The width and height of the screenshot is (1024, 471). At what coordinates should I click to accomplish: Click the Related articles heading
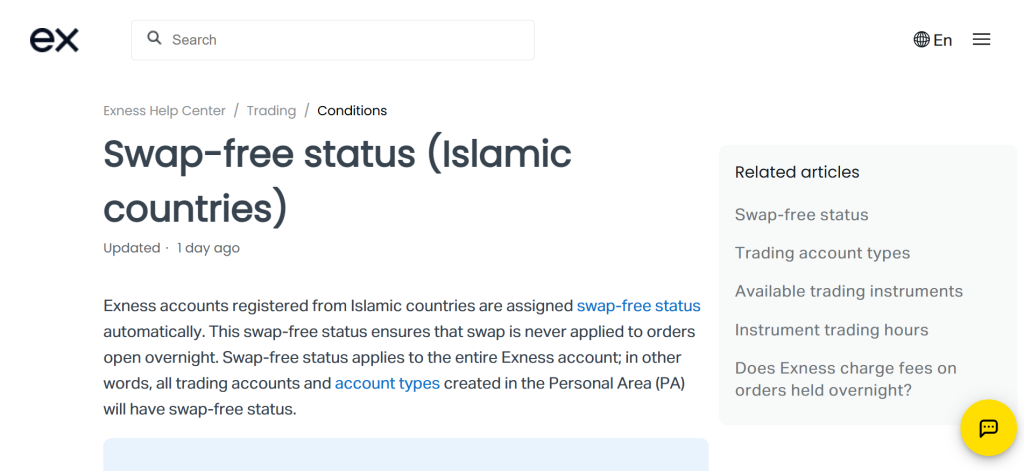coord(797,172)
